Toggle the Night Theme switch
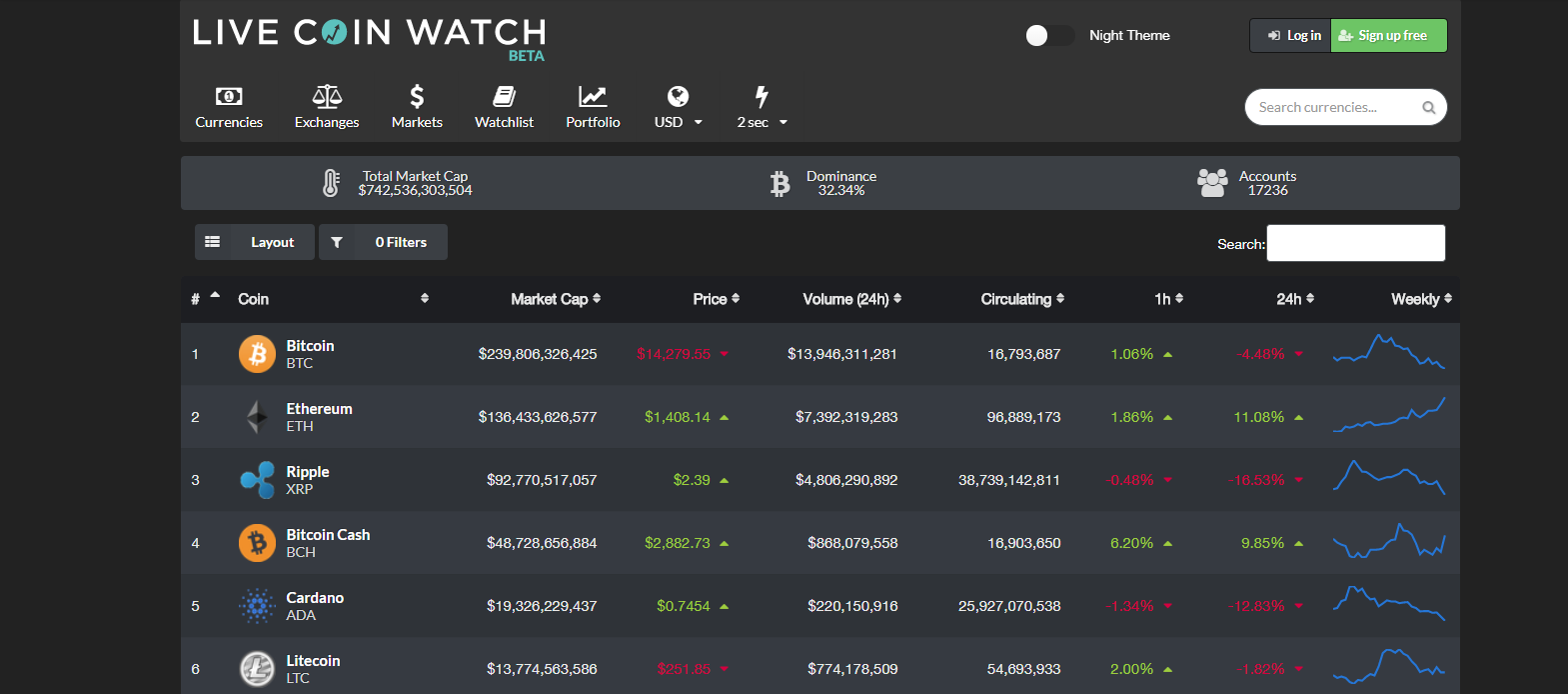Screen dimensions: 1568x694 (x=1049, y=36)
